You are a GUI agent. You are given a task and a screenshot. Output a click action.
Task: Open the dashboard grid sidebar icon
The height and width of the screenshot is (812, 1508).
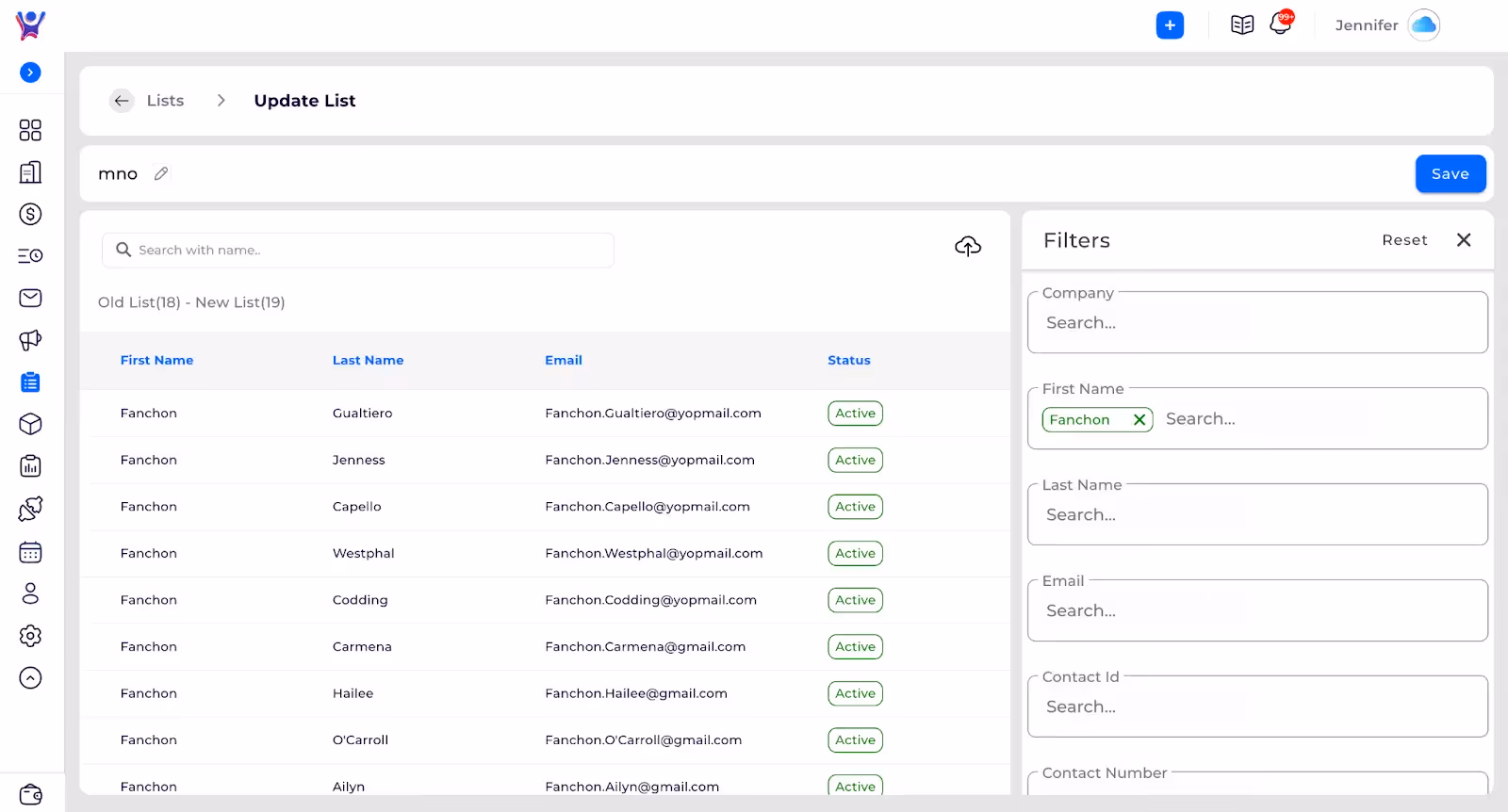pyautogui.click(x=30, y=130)
